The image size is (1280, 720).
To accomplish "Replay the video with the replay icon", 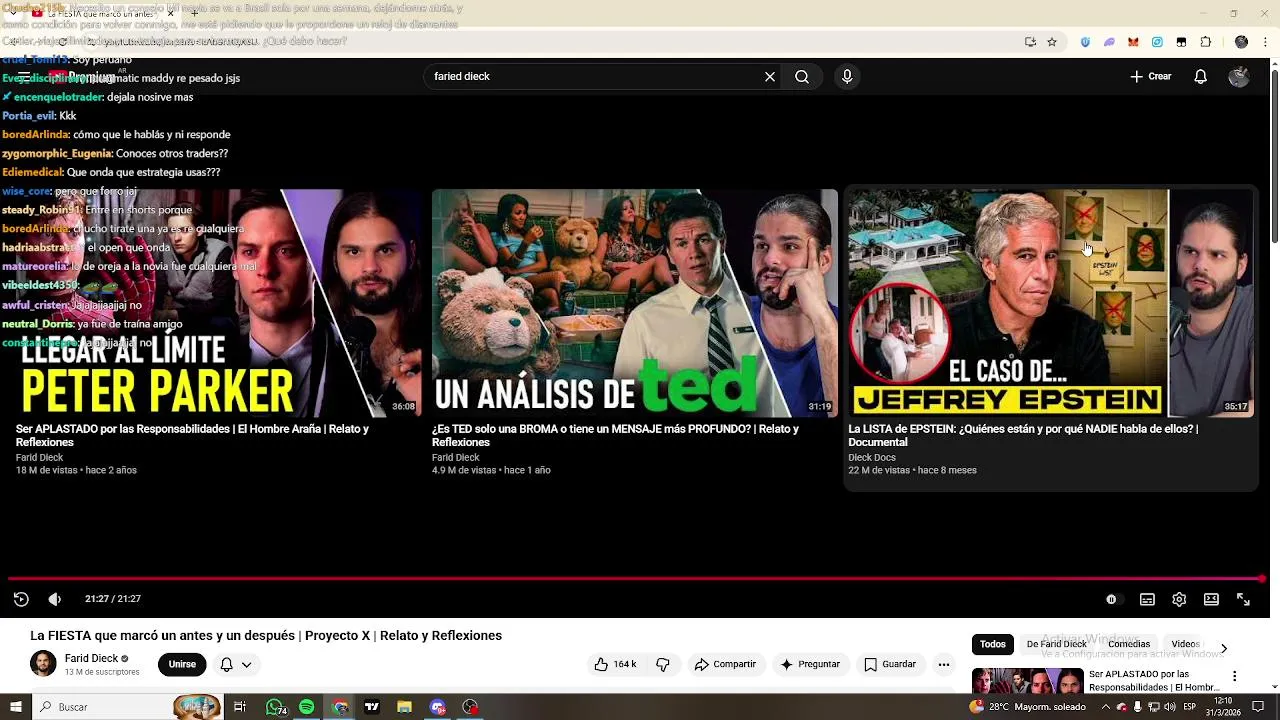I will (x=21, y=599).
